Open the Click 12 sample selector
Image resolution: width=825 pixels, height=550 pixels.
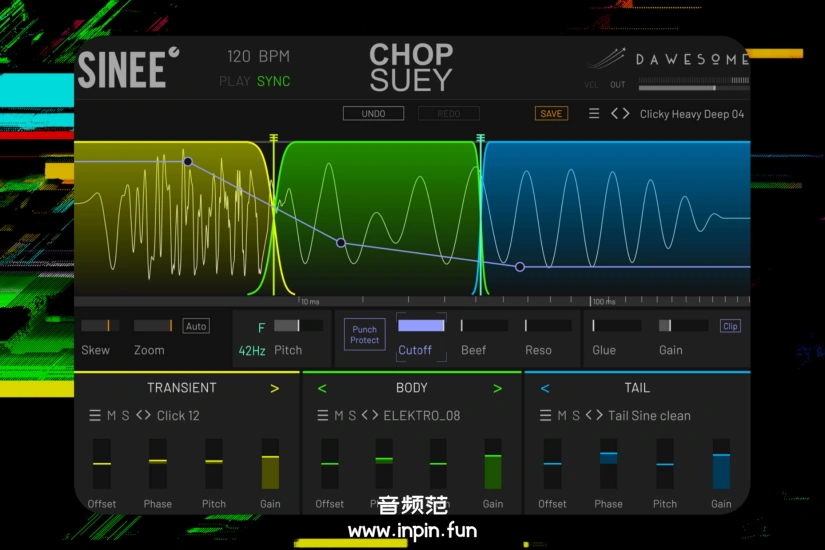point(178,416)
